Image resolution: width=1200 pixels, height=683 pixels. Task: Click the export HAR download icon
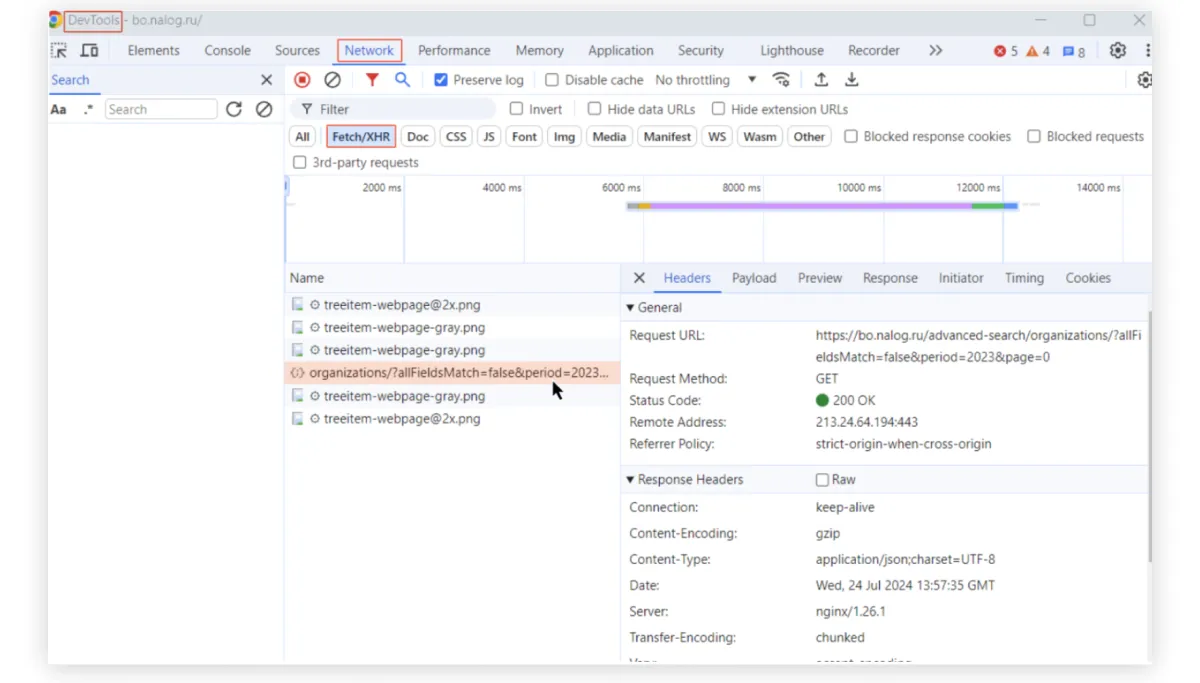coord(852,80)
